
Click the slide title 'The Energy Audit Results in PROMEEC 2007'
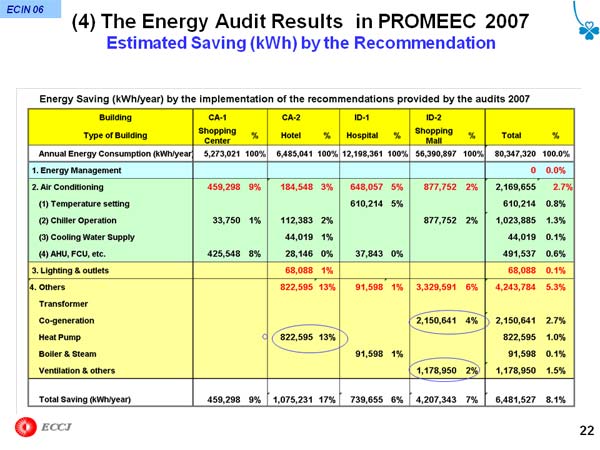(300, 21)
